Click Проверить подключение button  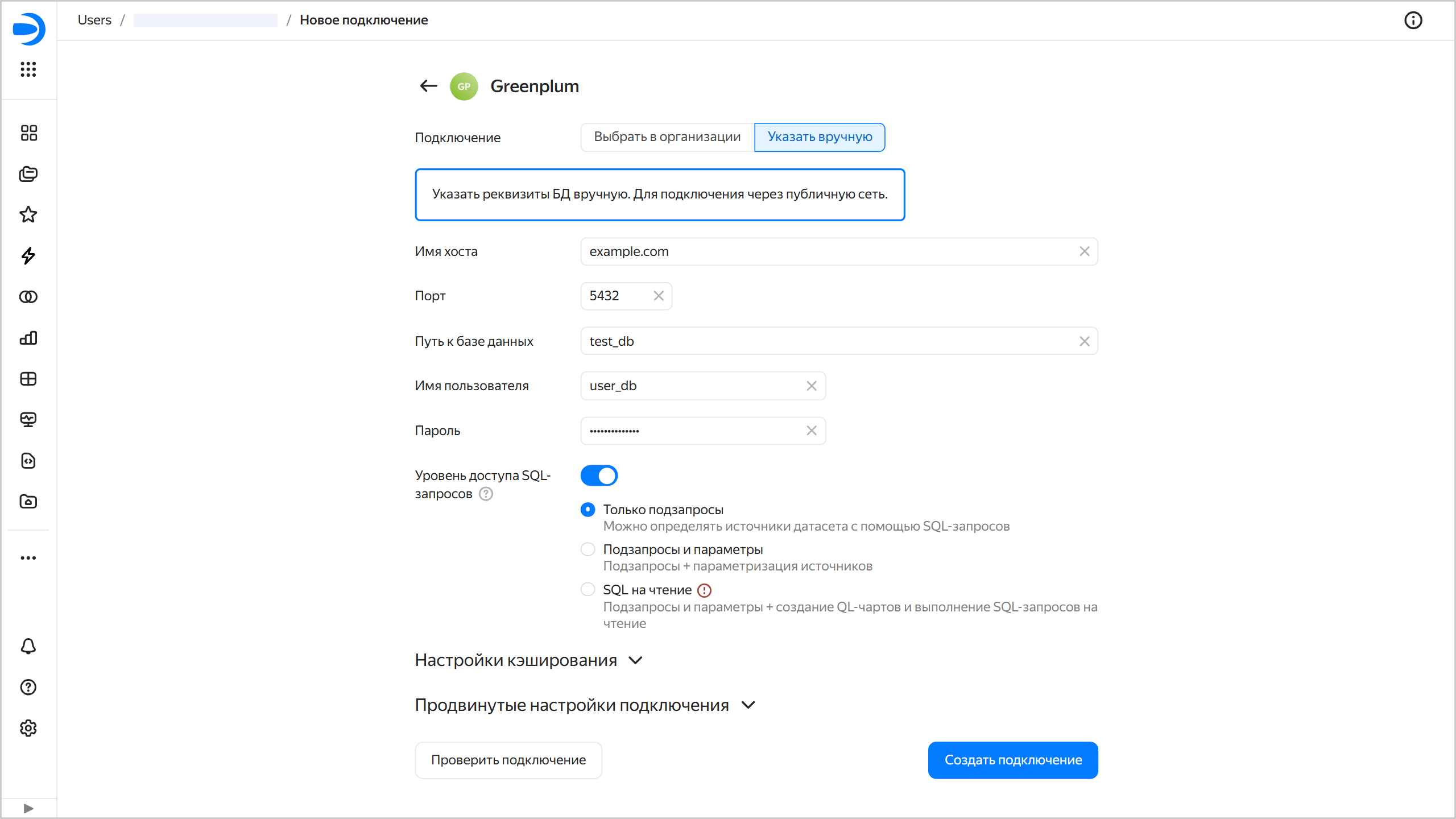point(508,760)
